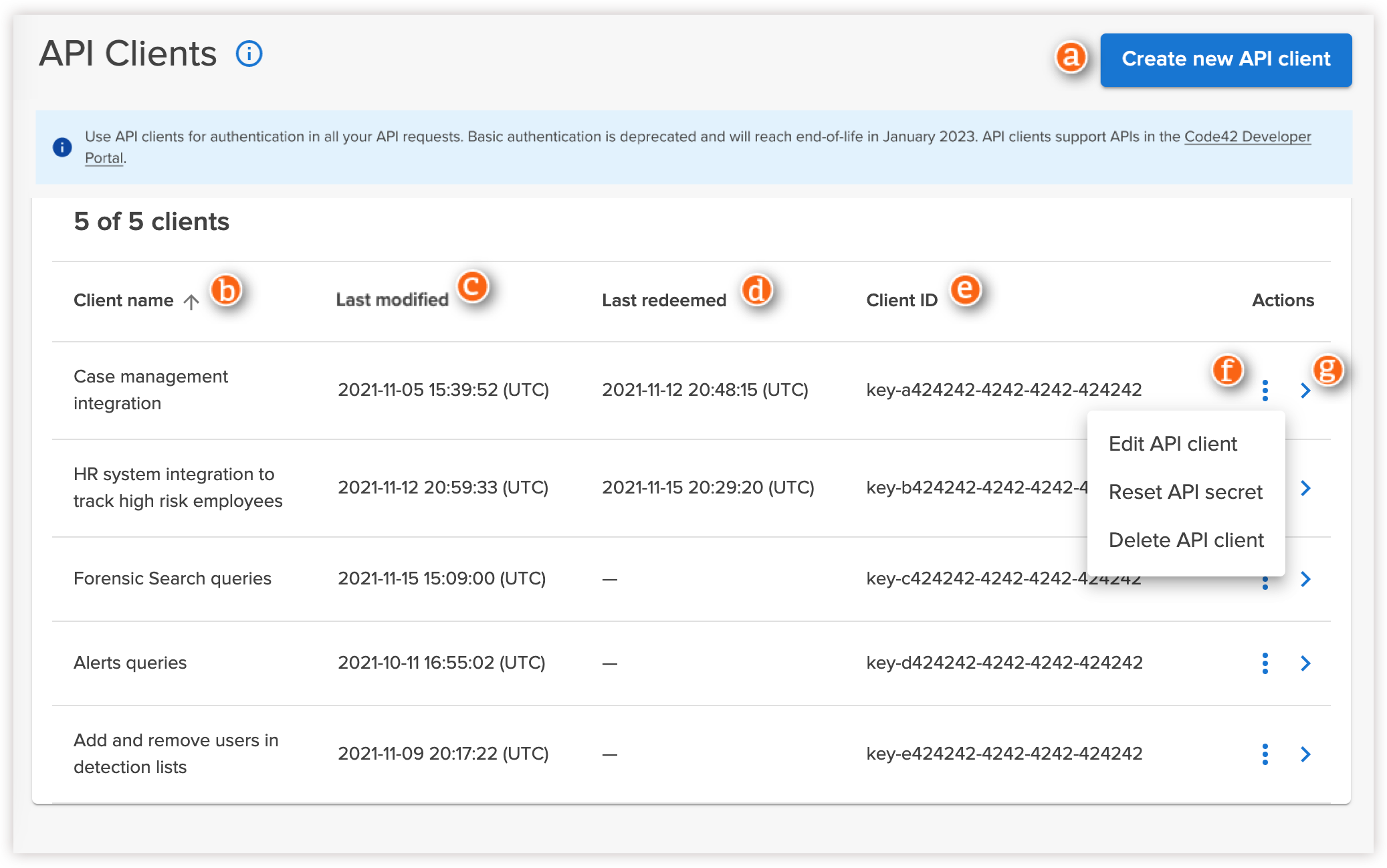Open the kebab menu for Add and remove users

pos(1265,754)
